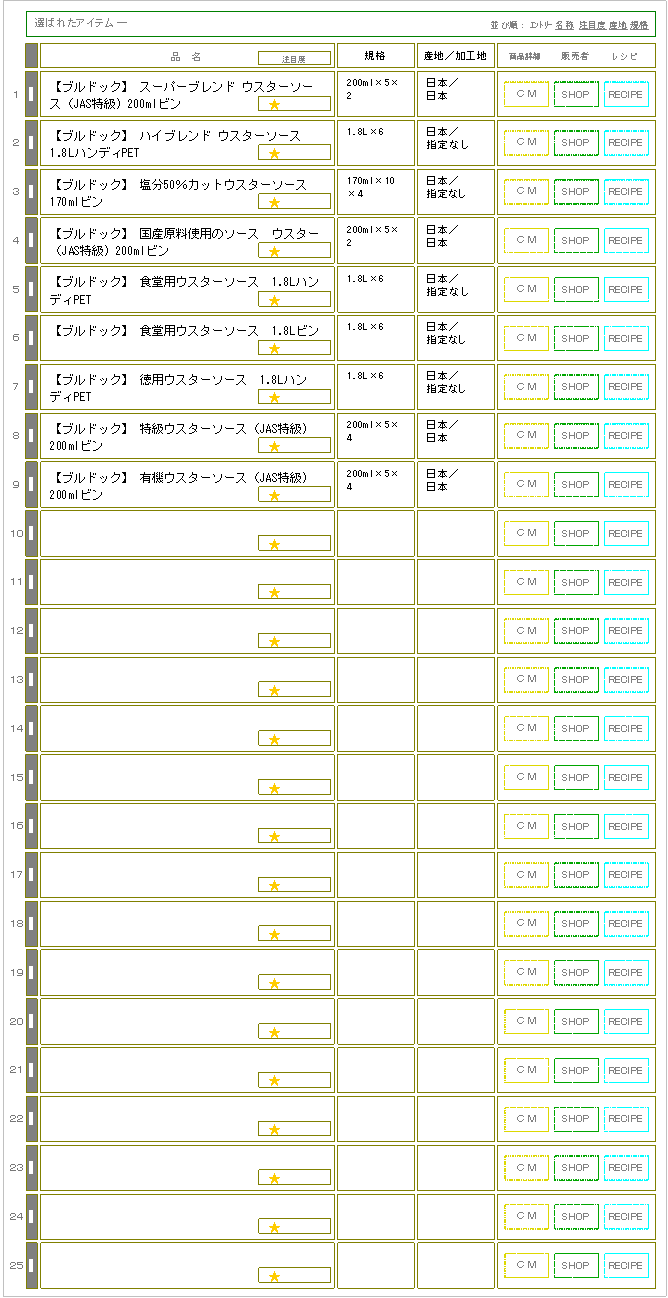Screen dimensions: 668x1298
Task: Toggle row 3 selection marker
Action: (31, 192)
